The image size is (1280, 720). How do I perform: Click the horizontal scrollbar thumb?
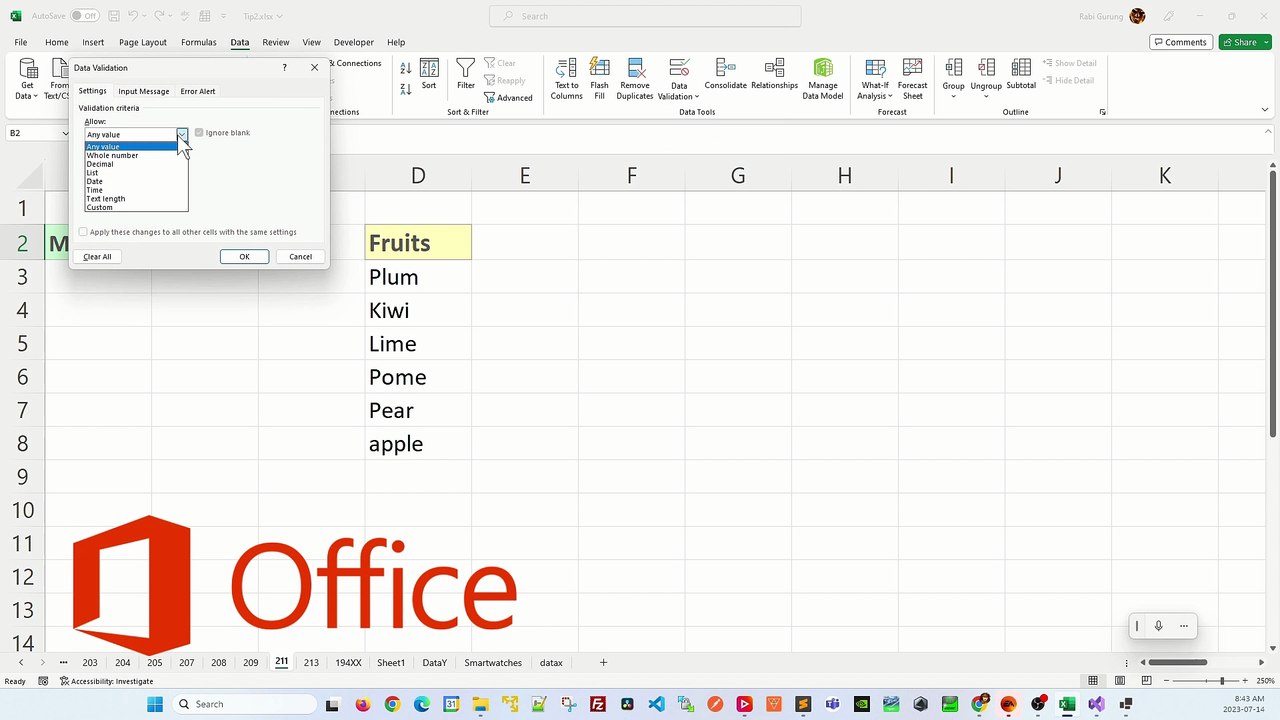click(1178, 662)
